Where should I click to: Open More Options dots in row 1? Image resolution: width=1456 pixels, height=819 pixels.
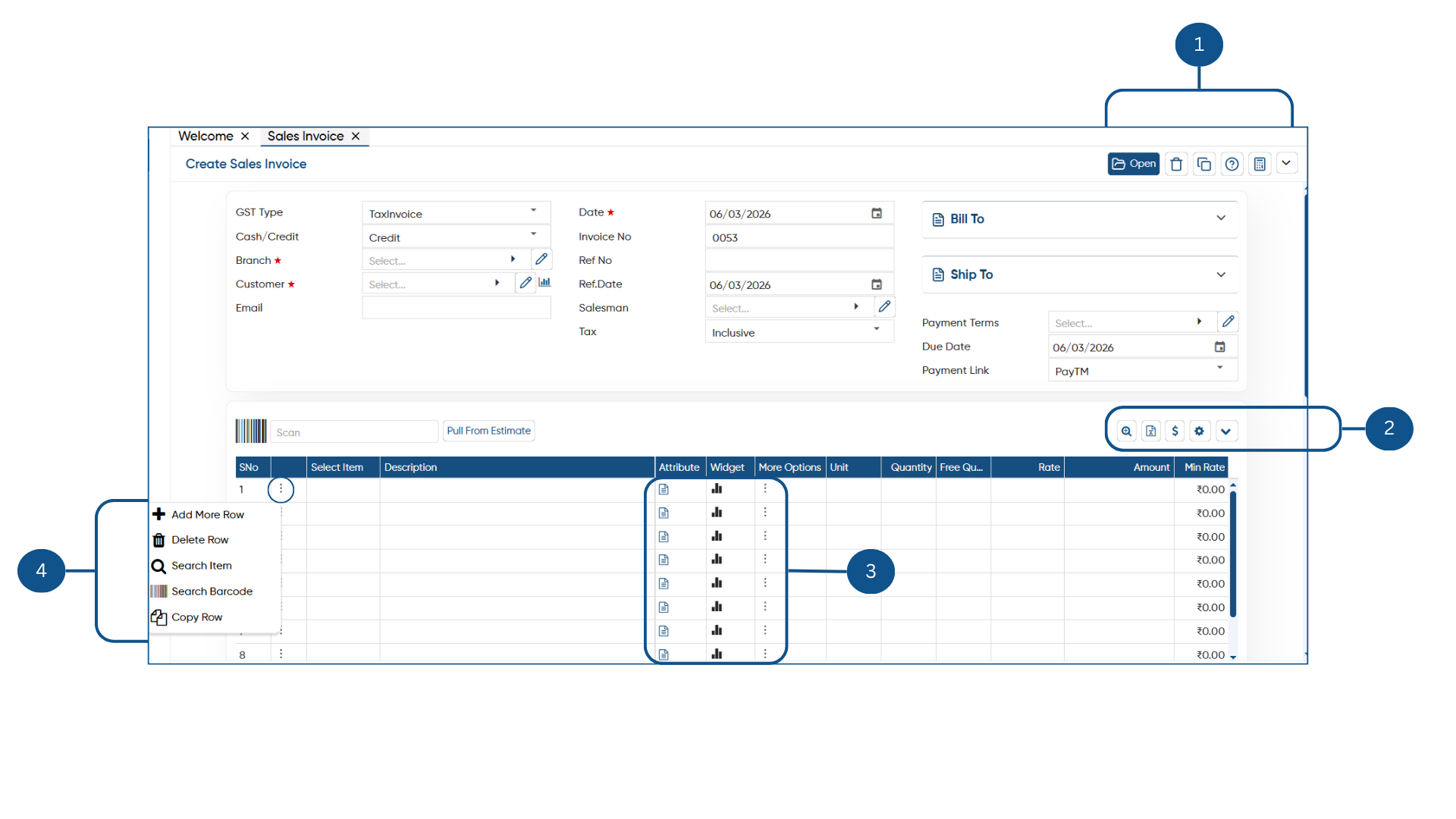pyautogui.click(x=765, y=488)
